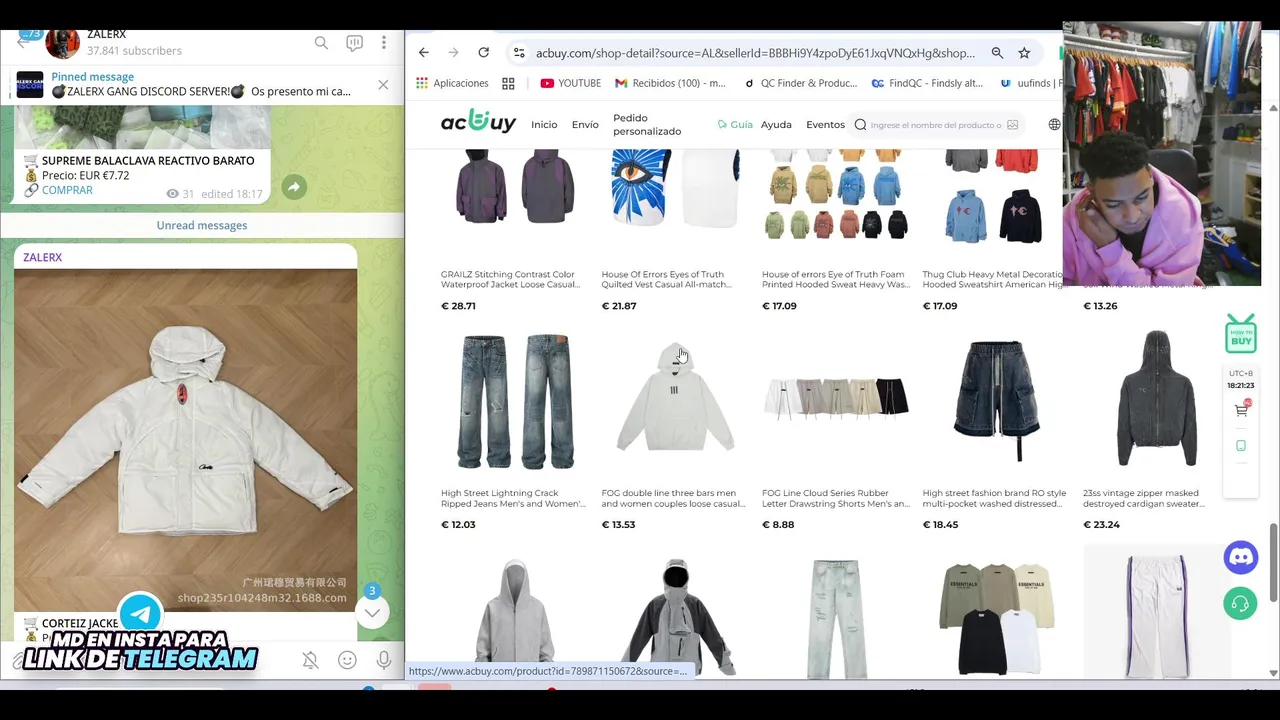
Task: Go back in Telegram chat list
Action: tap(22, 42)
